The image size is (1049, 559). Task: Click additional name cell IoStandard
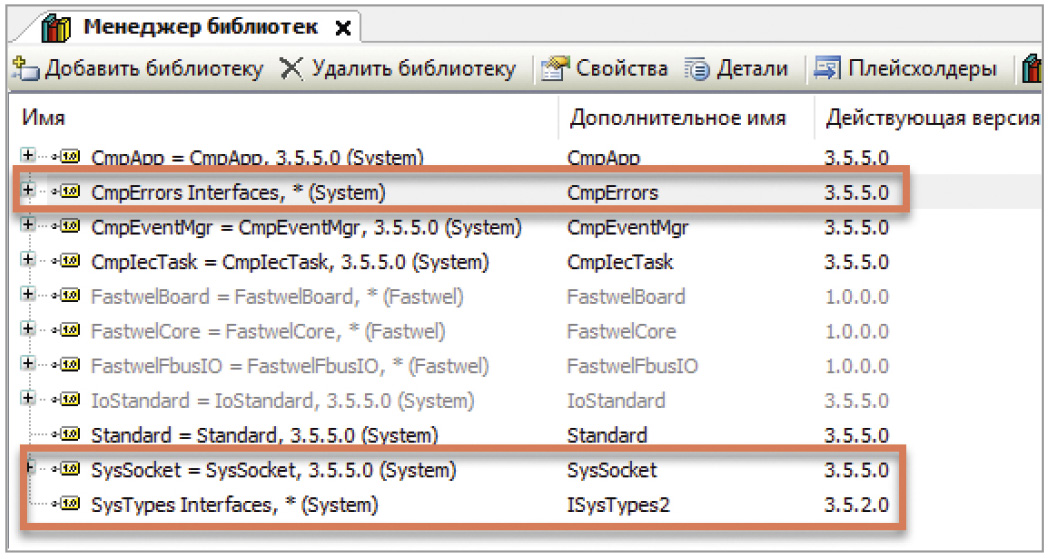616,401
